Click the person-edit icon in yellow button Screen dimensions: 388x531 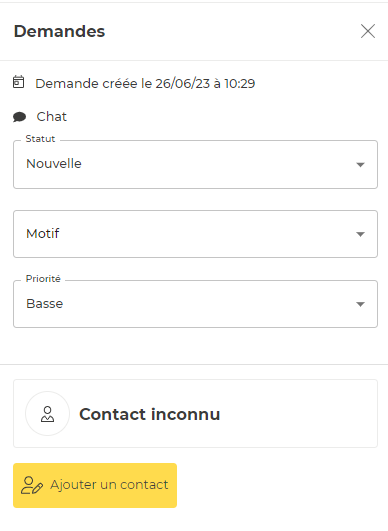32,485
